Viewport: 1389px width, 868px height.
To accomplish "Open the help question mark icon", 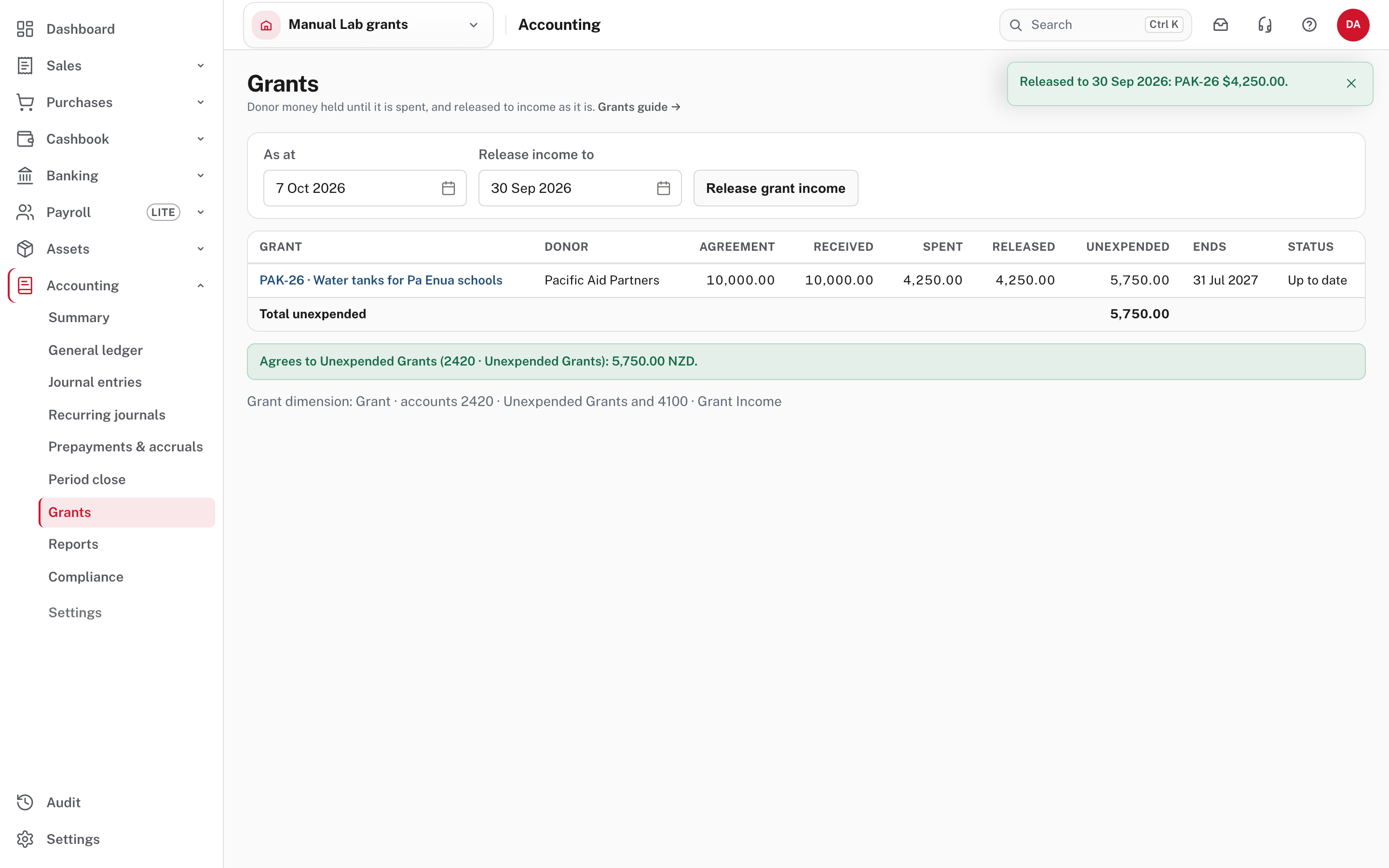I will click(1309, 25).
